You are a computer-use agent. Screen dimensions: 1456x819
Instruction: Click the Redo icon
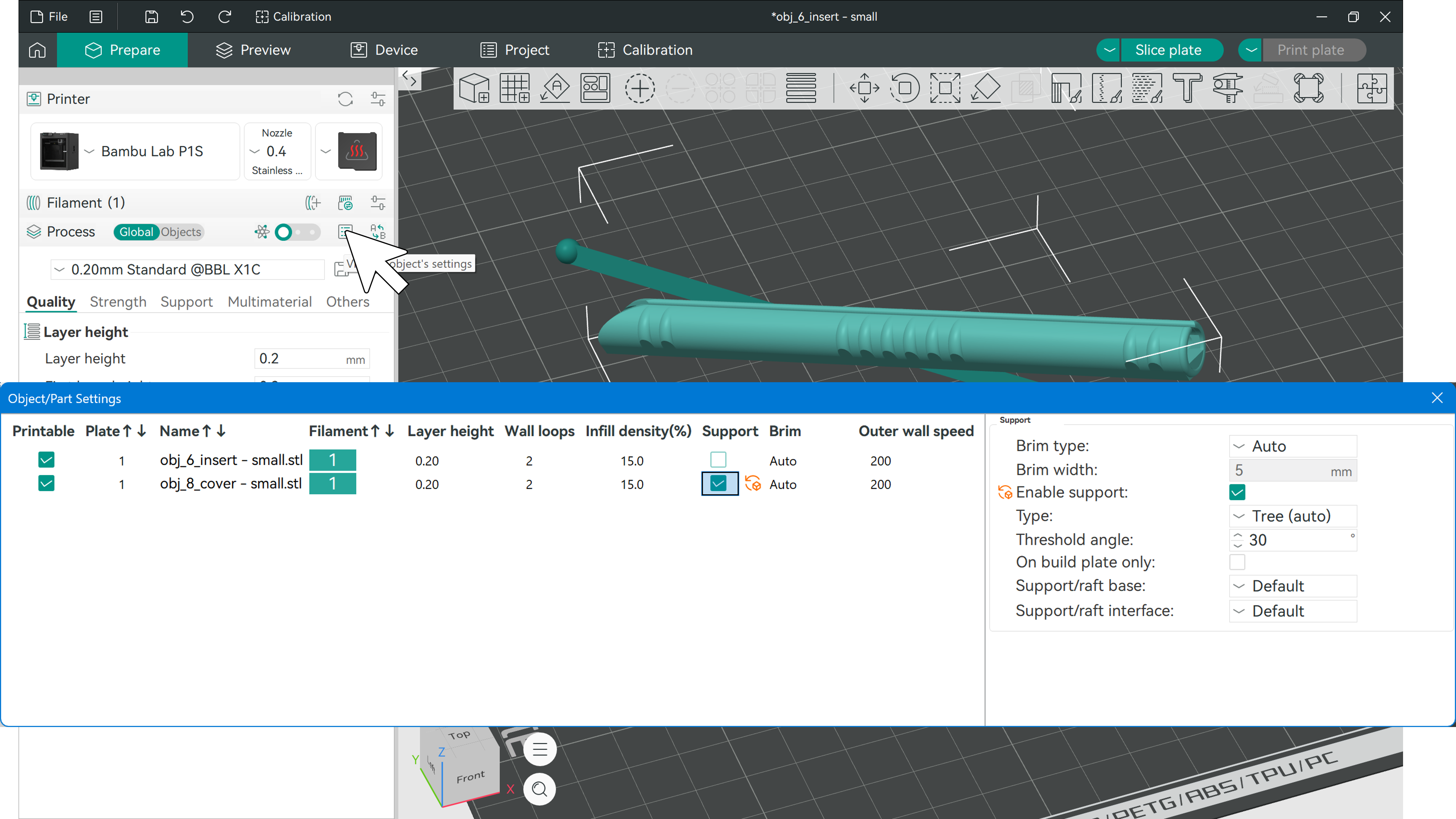(224, 17)
